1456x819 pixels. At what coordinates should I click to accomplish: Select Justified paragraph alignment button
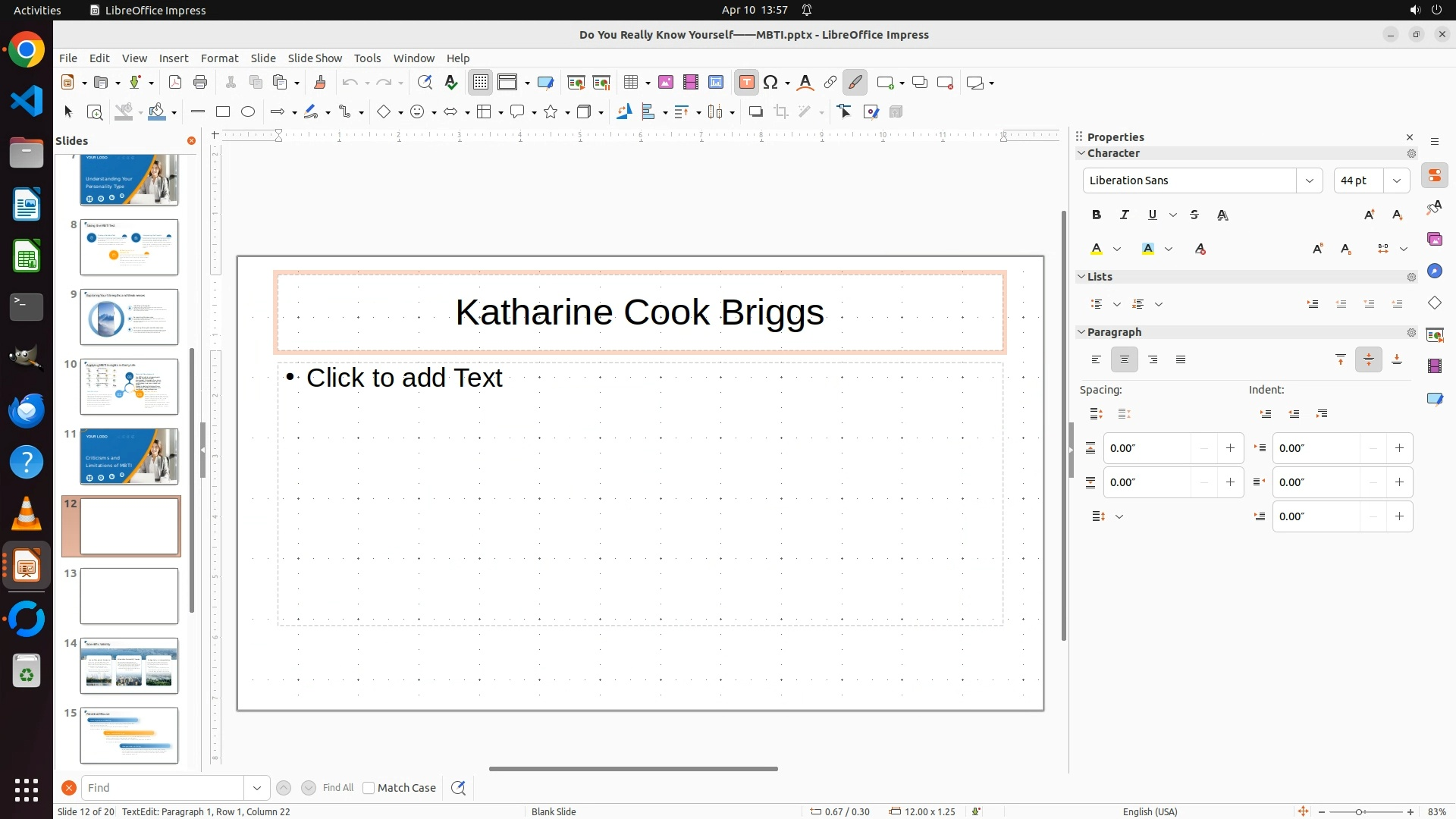(1181, 360)
